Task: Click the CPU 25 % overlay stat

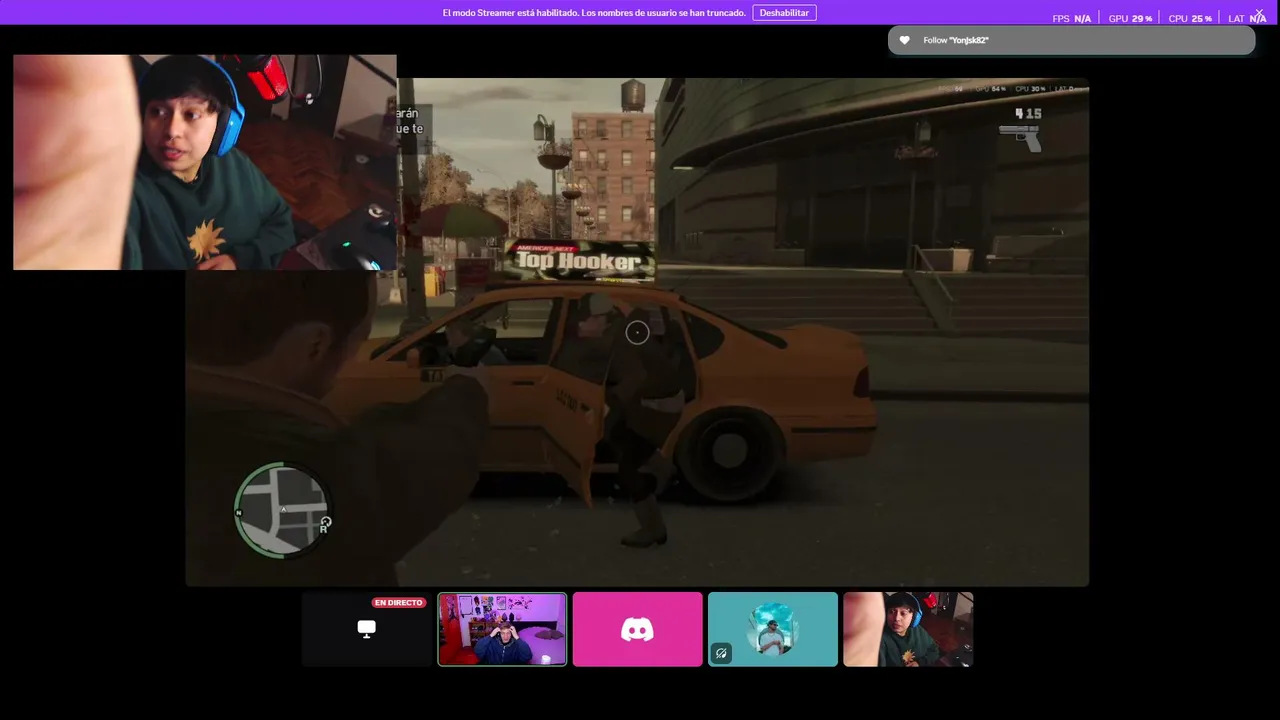Action: click(1190, 19)
